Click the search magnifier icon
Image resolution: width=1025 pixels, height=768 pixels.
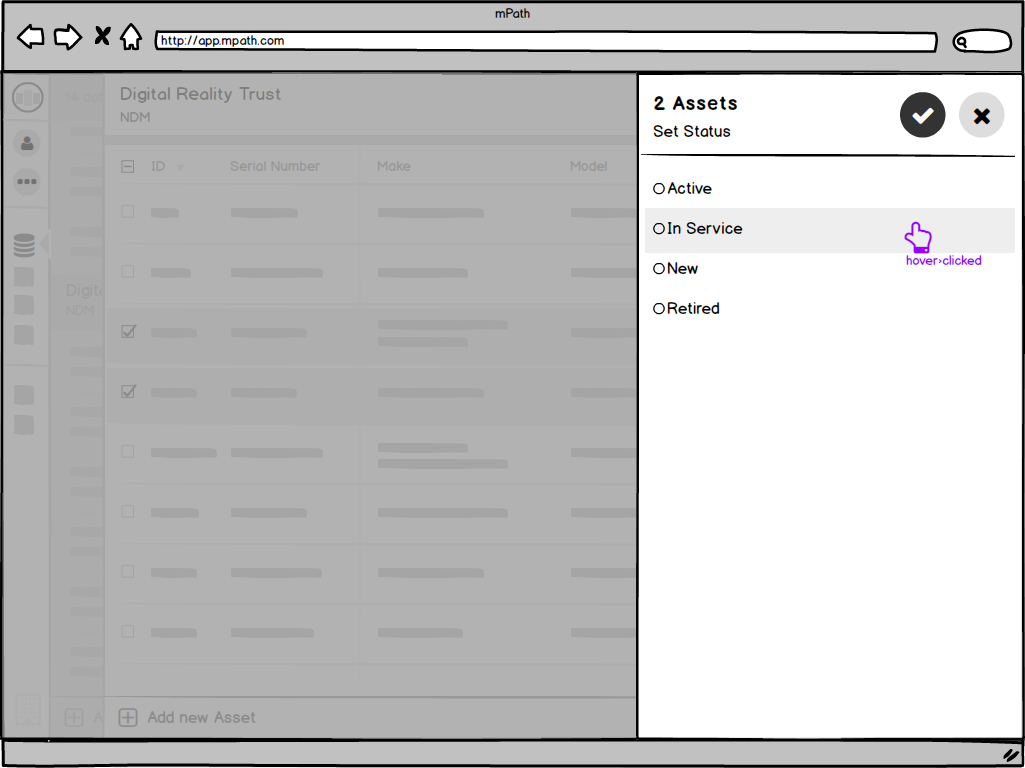click(963, 41)
